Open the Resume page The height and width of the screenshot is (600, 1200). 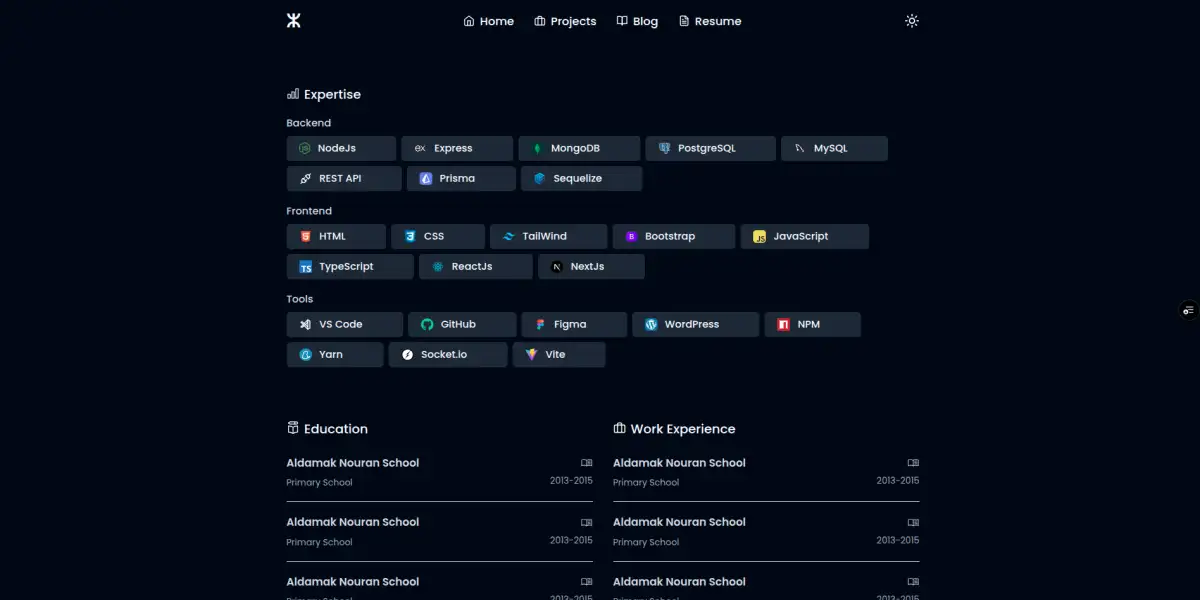coord(710,21)
